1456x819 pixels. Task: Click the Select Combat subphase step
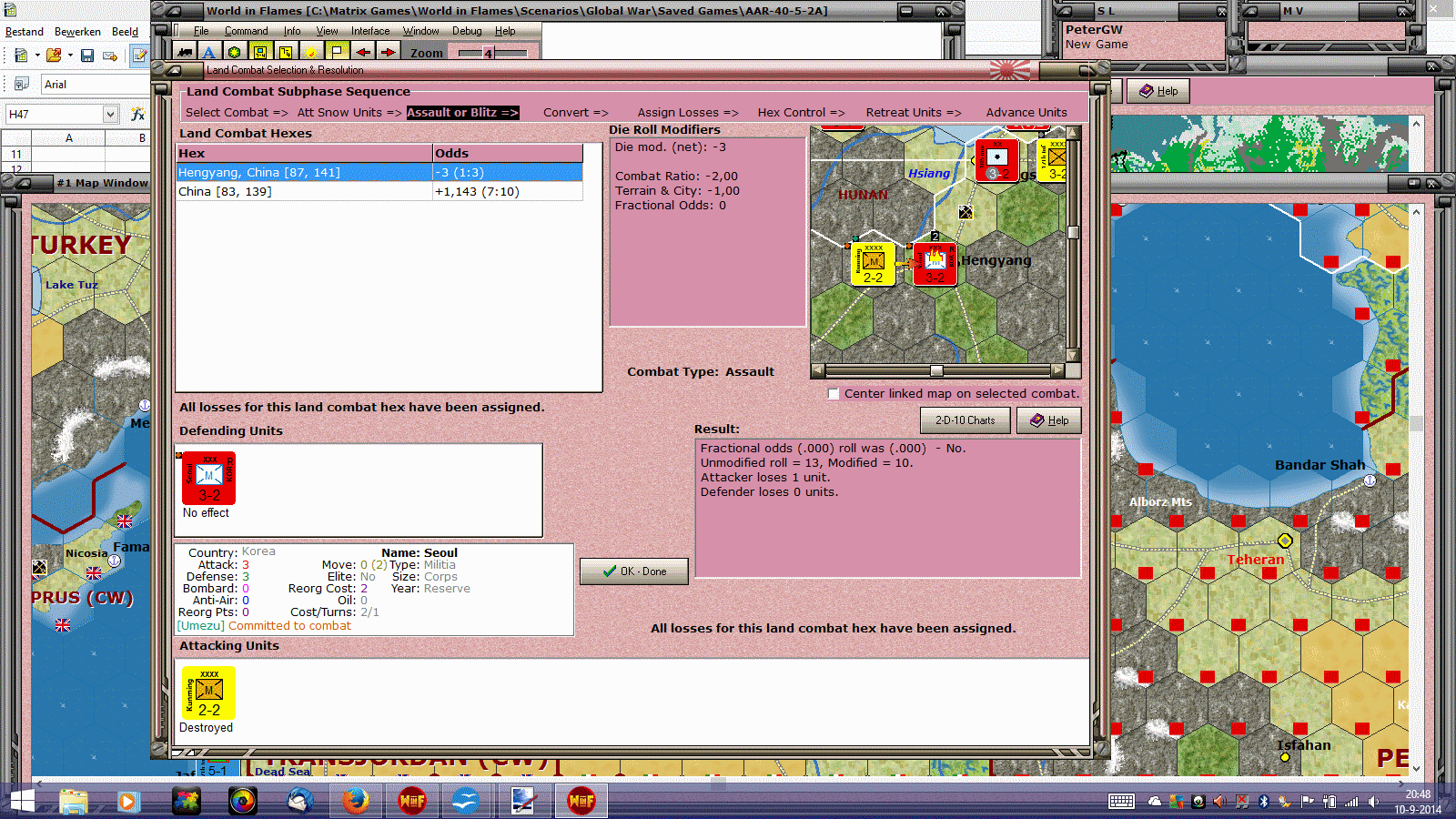coord(237,113)
